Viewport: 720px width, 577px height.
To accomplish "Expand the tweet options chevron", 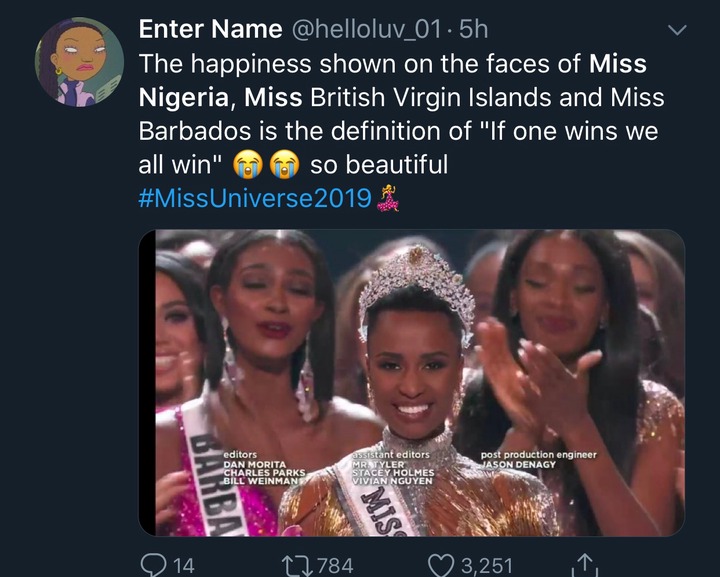I will 677,32.
